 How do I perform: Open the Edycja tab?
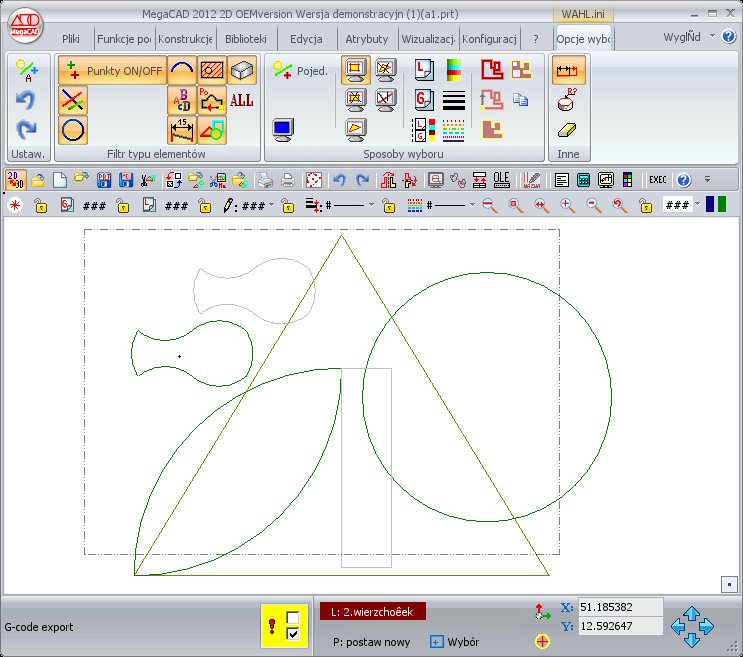pos(306,39)
